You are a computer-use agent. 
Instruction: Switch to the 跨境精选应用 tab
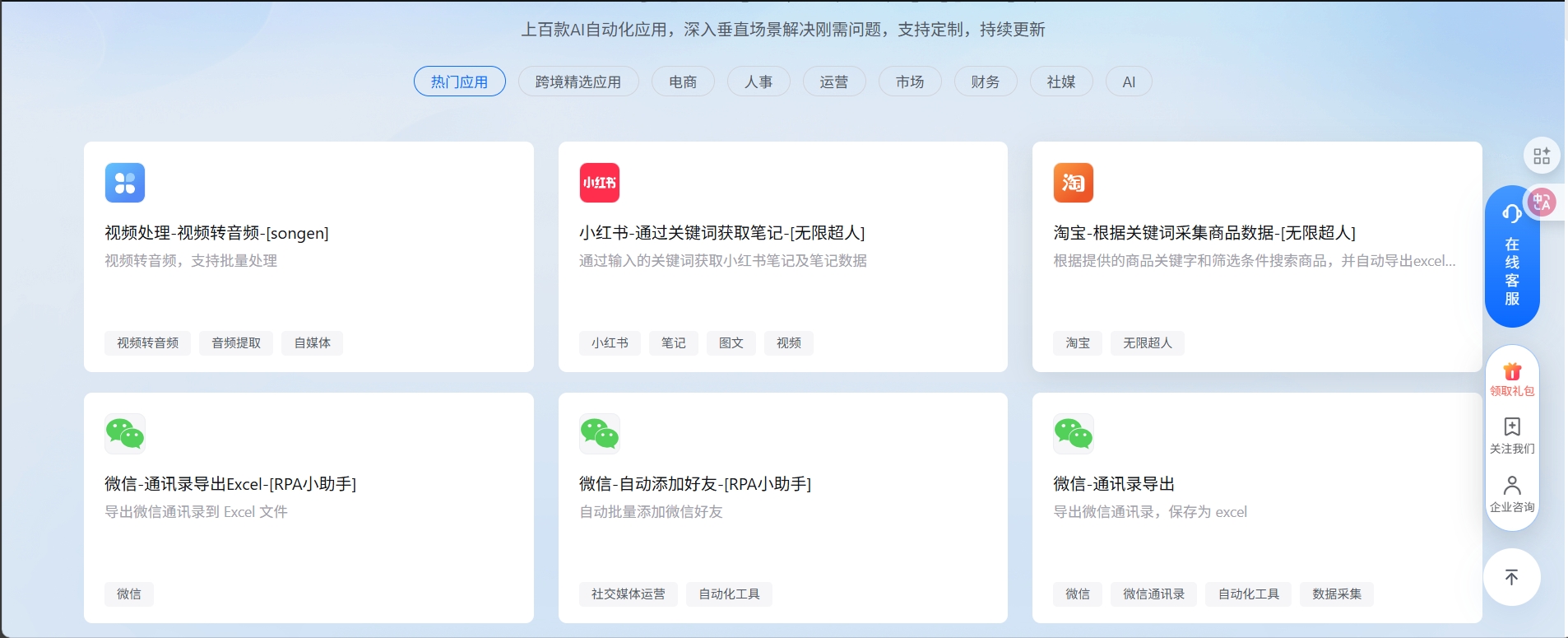(578, 81)
